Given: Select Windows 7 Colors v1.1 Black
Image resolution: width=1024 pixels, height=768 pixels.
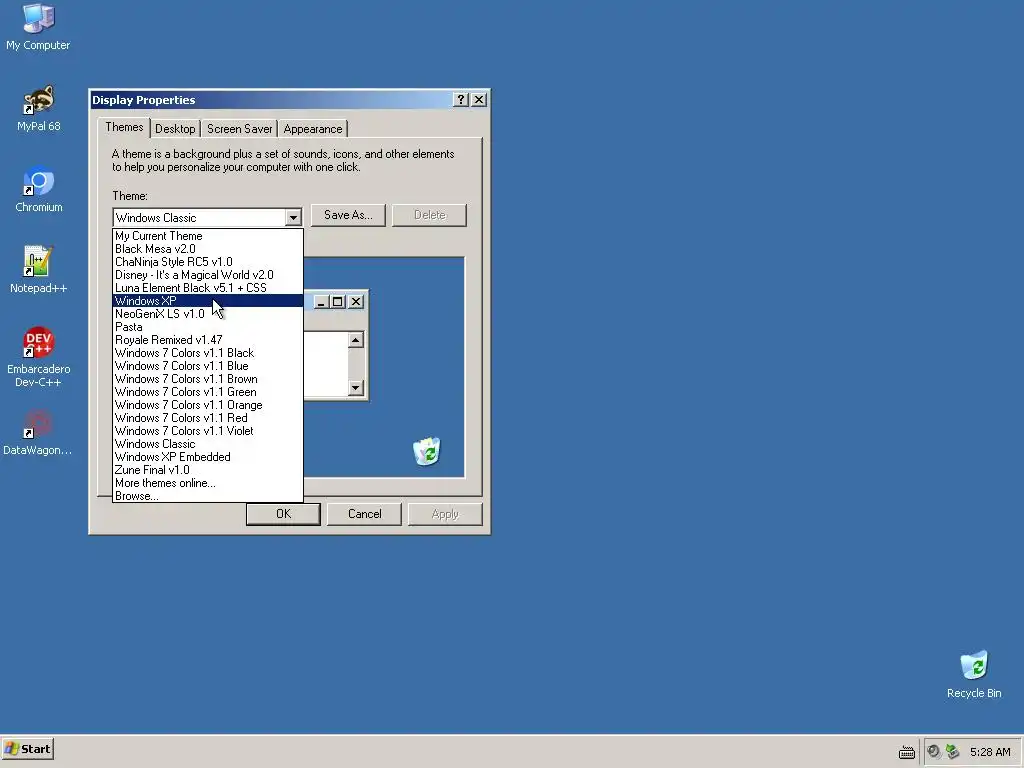Looking at the screenshot, I should pos(208,353).
